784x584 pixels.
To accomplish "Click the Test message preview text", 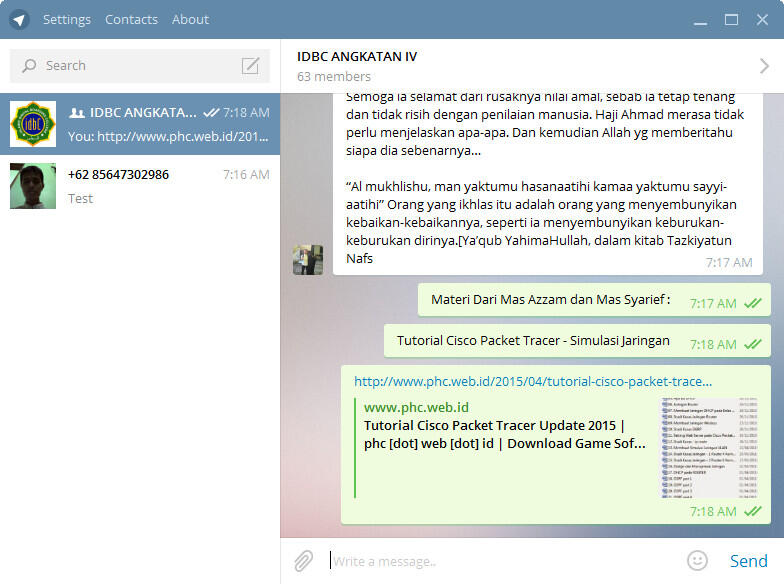I will [x=80, y=198].
